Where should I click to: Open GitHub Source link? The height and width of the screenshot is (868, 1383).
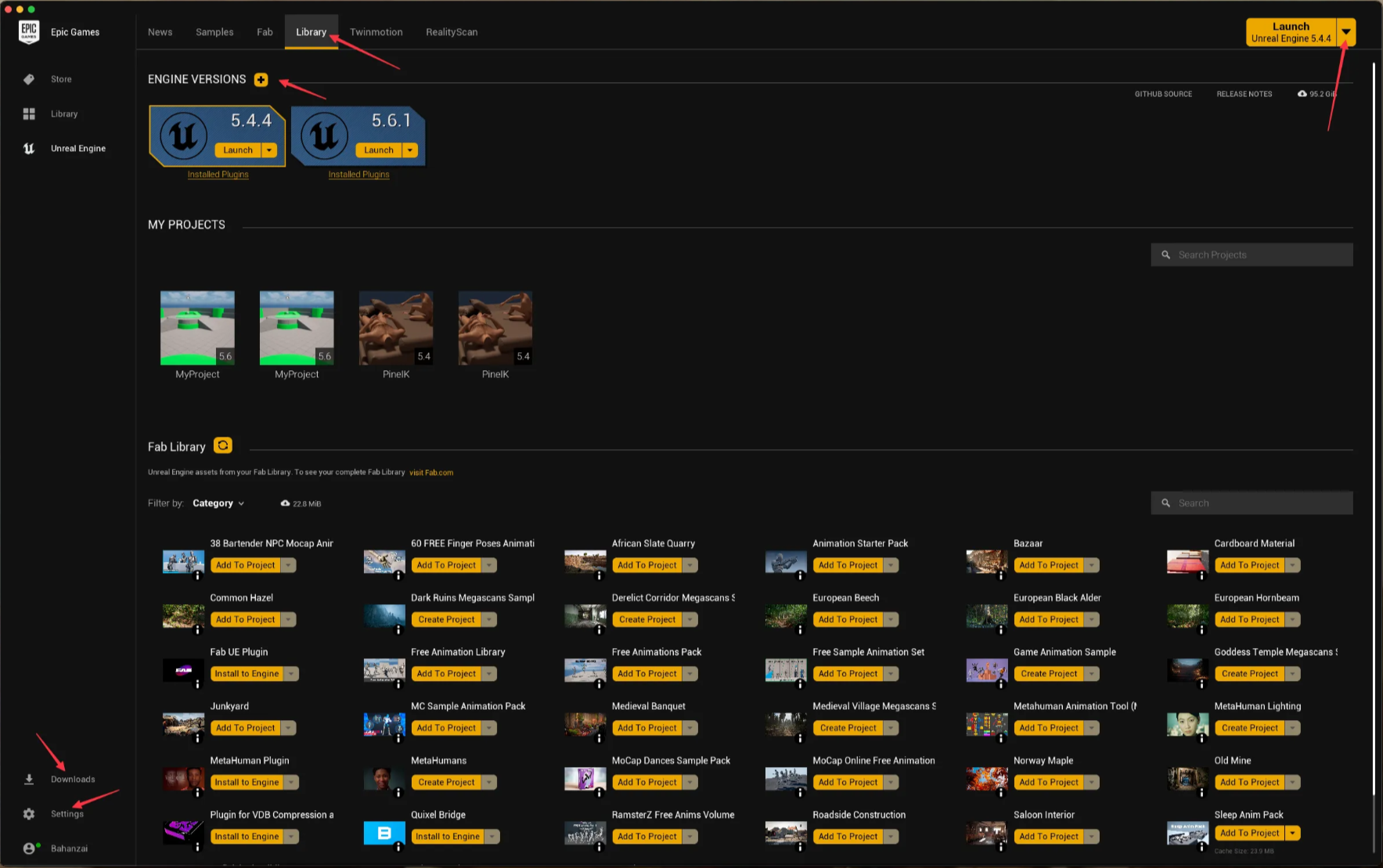(1164, 94)
